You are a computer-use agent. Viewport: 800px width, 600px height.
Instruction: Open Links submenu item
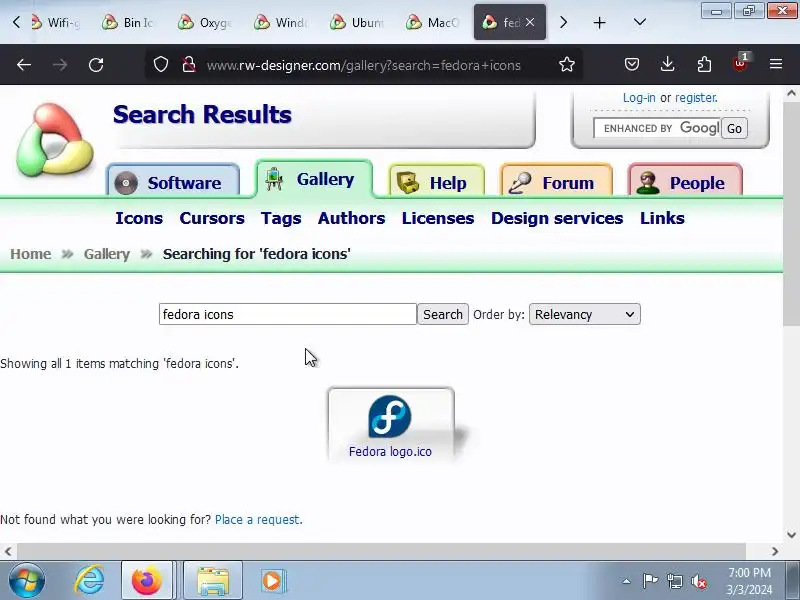coord(662,218)
